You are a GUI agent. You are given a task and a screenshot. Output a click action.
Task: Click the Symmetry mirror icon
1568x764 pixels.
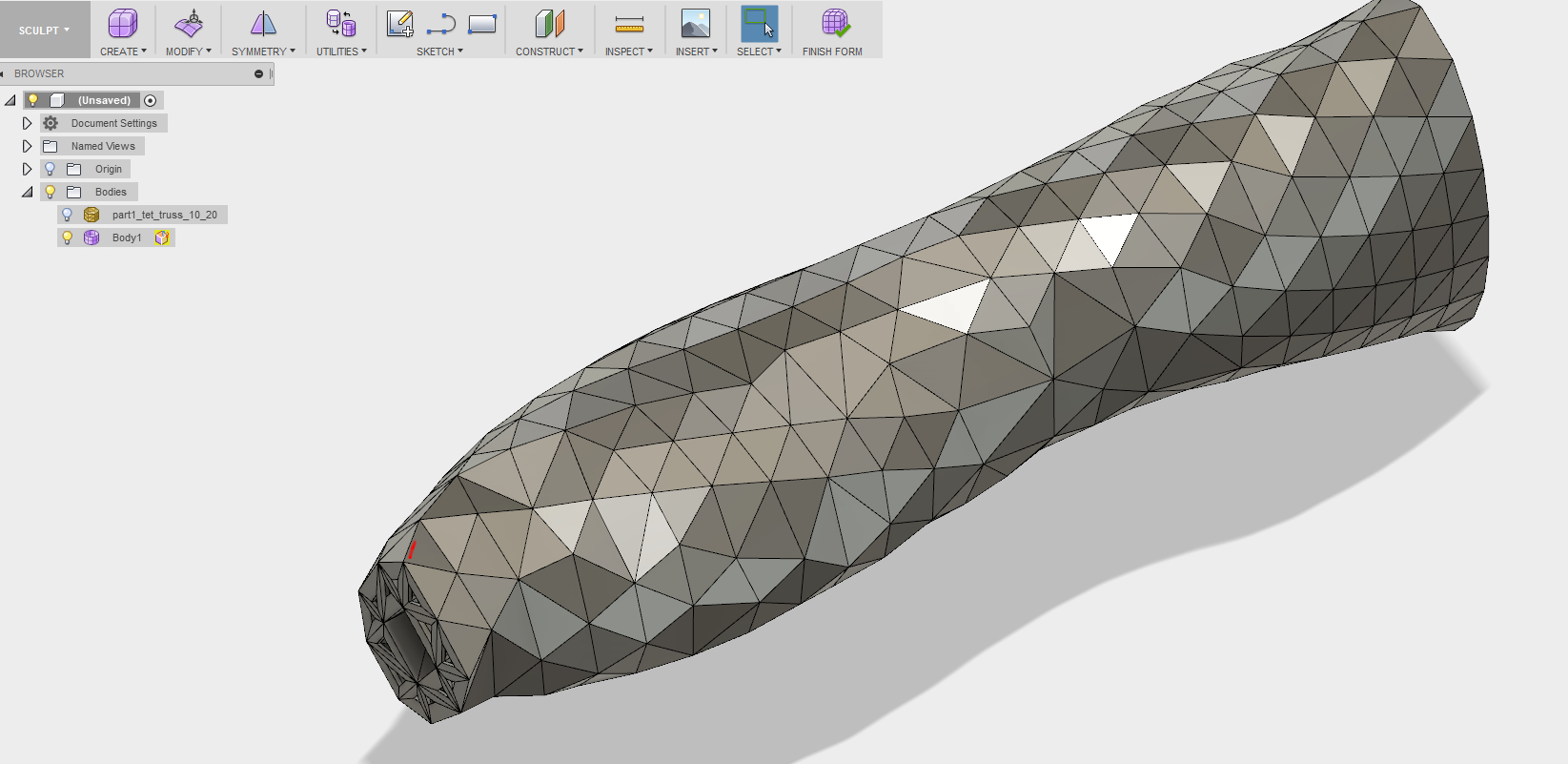(263, 24)
